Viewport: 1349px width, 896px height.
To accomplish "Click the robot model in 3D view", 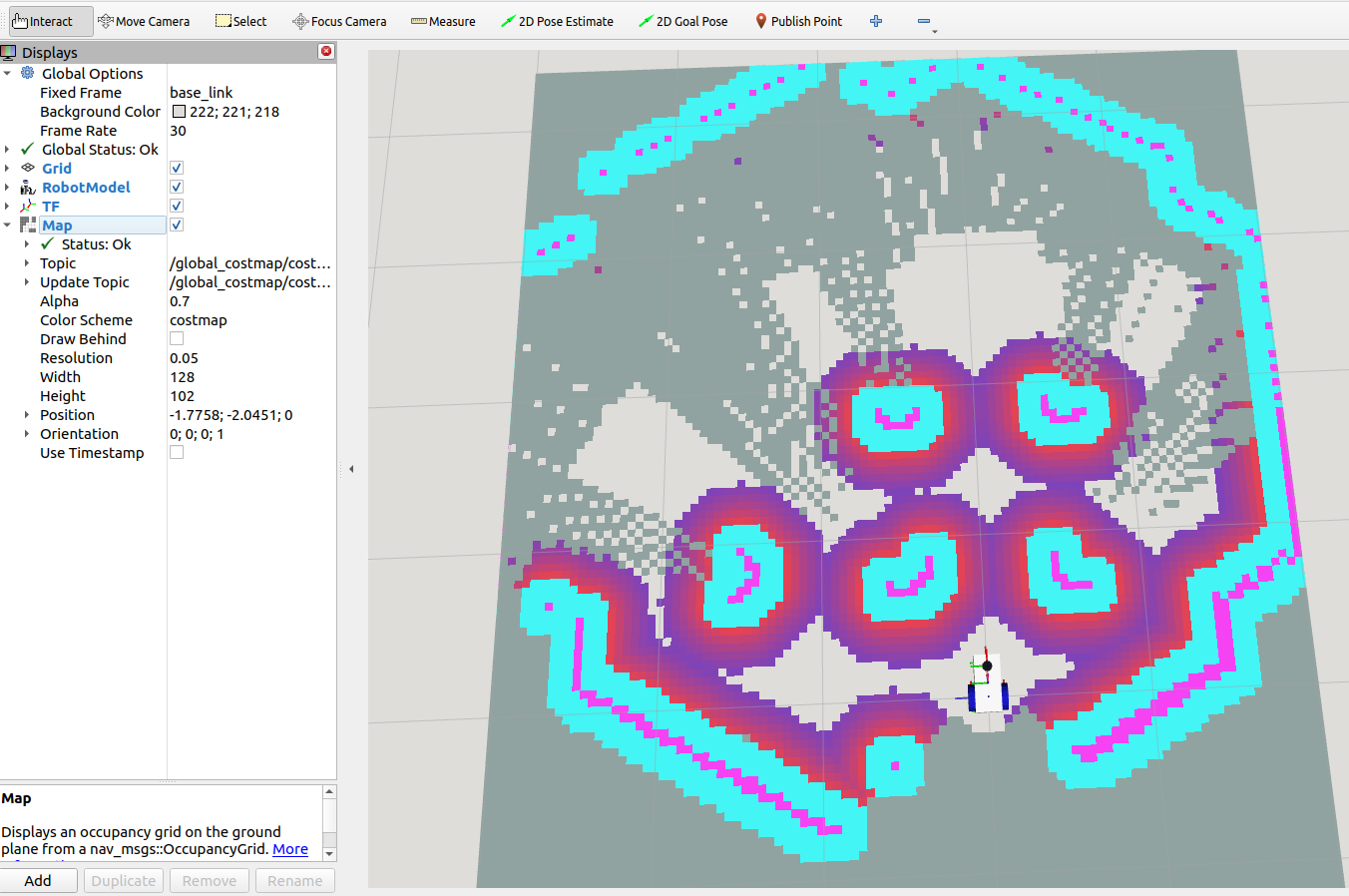I will 987,684.
